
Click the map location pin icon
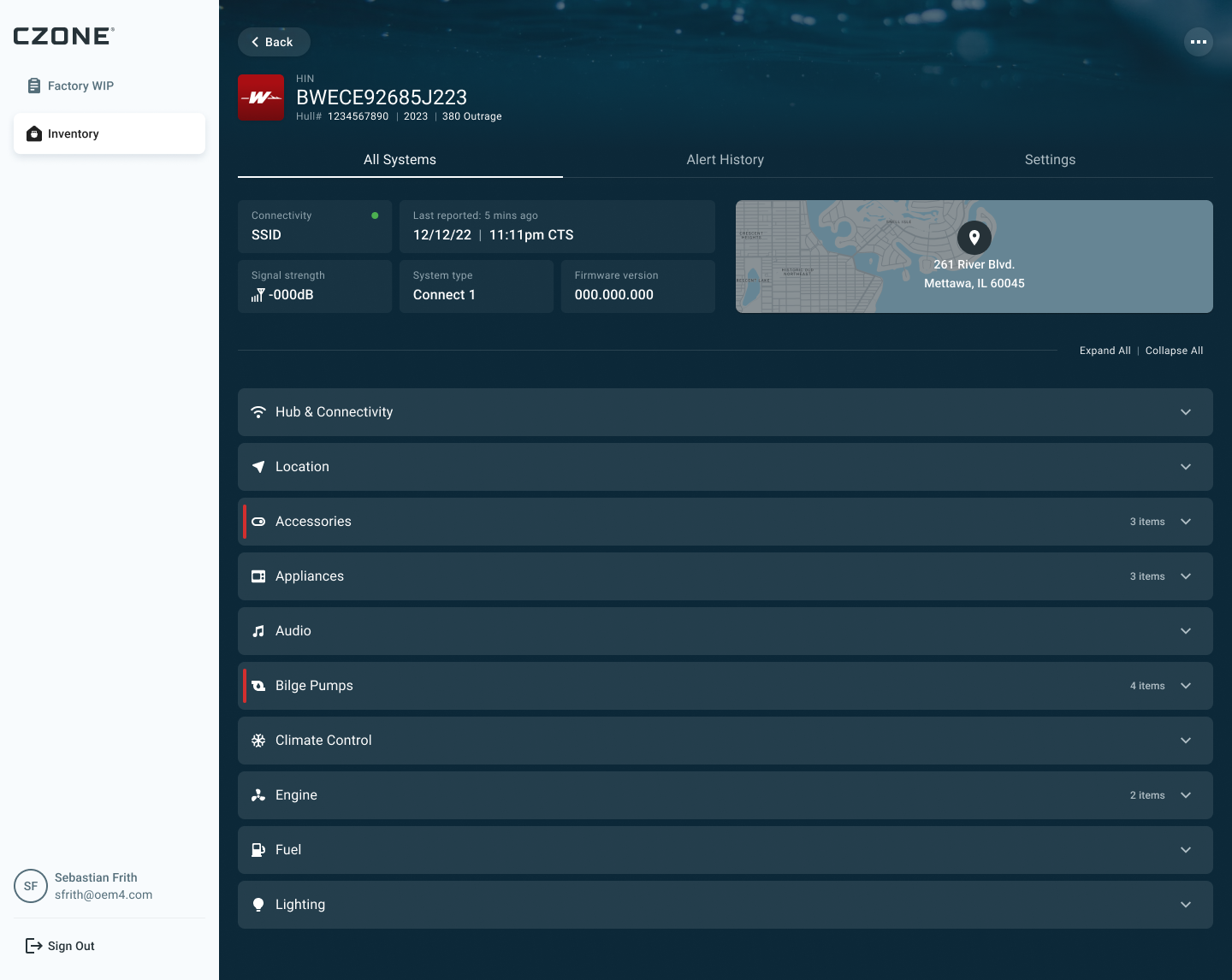tap(974, 238)
